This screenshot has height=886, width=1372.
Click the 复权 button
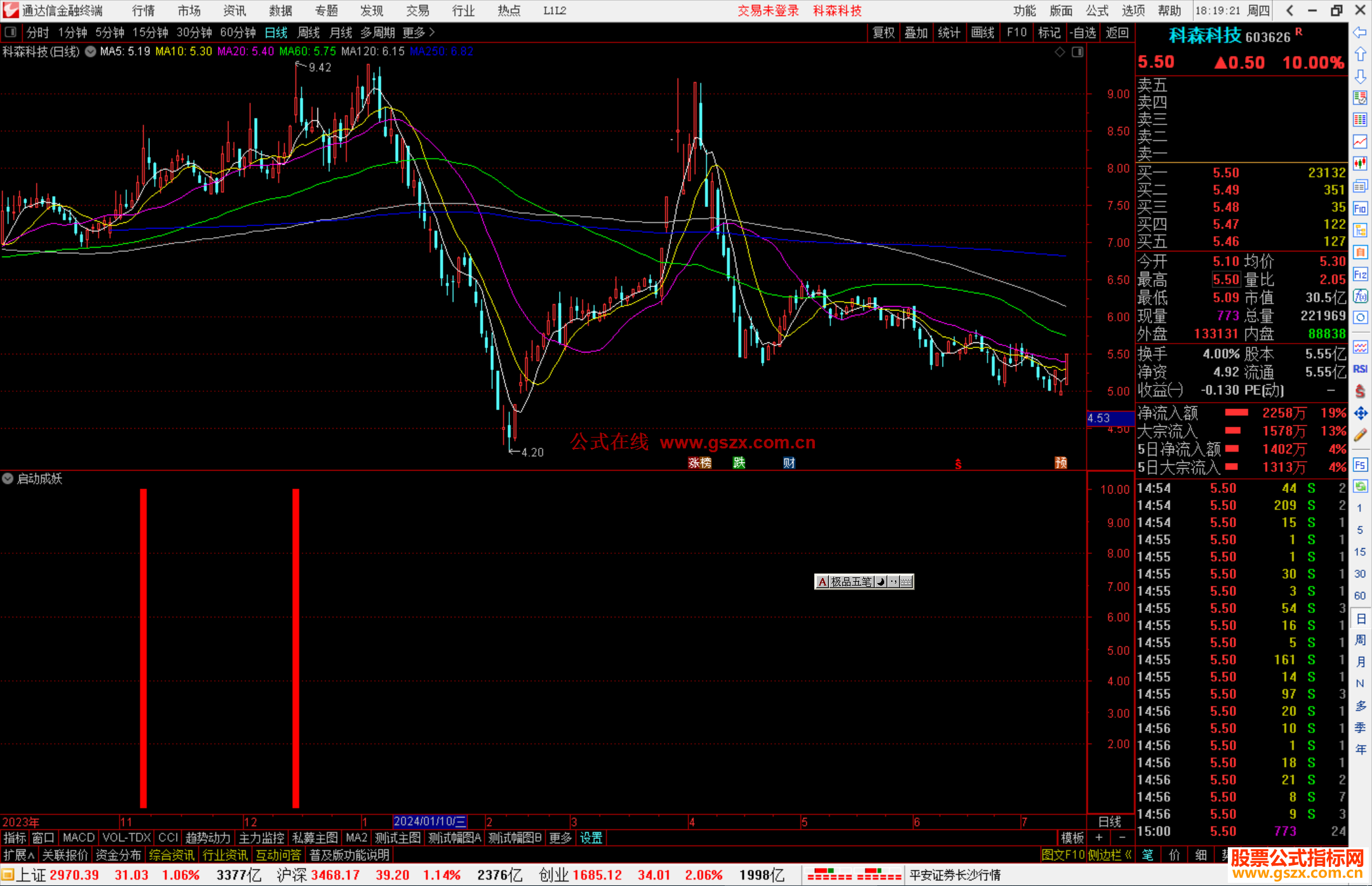point(883,32)
